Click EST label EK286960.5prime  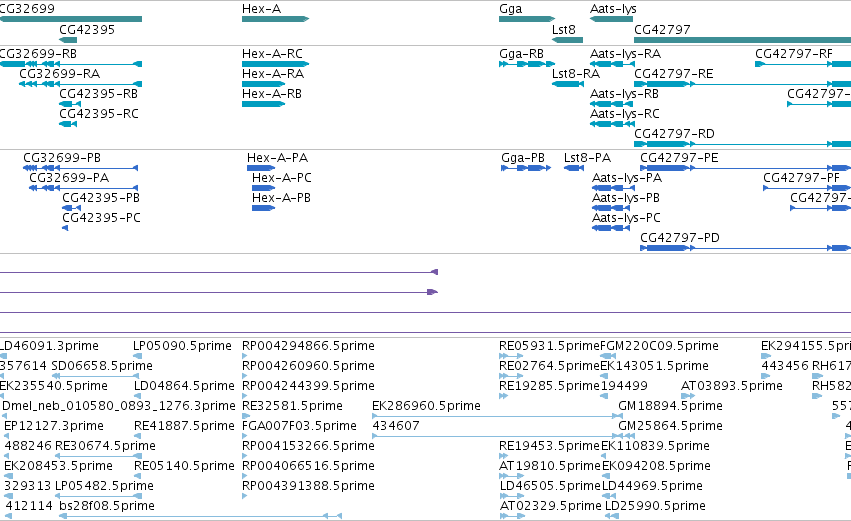tap(427, 406)
